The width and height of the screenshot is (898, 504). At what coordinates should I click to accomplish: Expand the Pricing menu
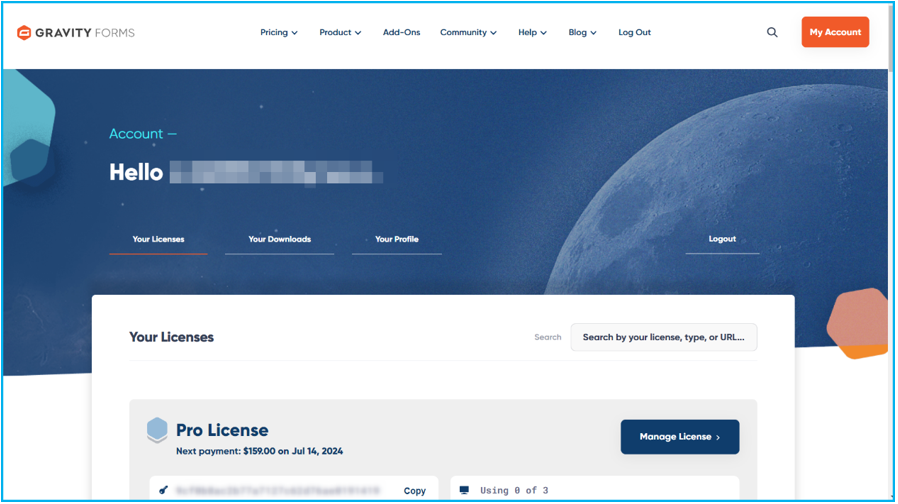pyautogui.click(x=279, y=32)
